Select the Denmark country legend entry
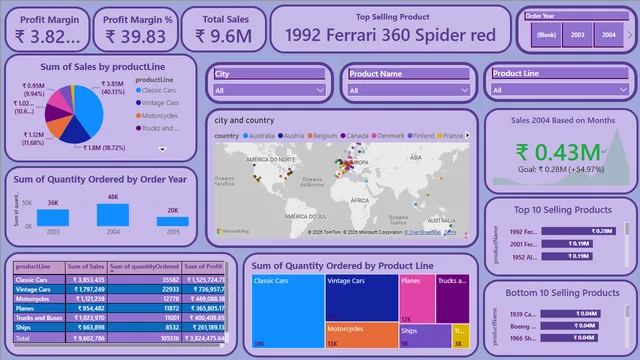640x360 pixels. pyautogui.click(x=388, y=136)
